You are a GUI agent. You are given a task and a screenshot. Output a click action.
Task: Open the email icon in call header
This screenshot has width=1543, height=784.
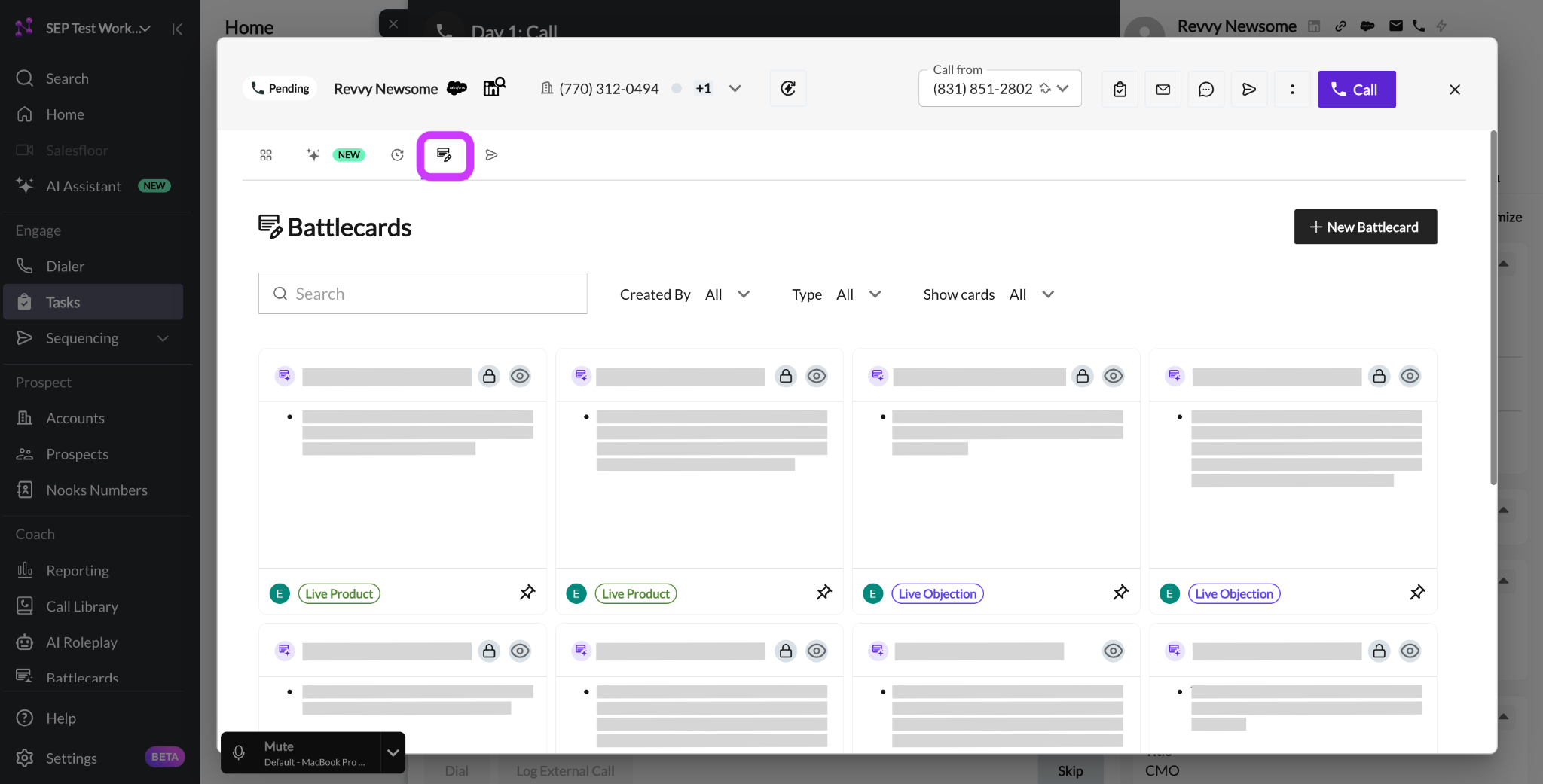(x=1163, y=89)
